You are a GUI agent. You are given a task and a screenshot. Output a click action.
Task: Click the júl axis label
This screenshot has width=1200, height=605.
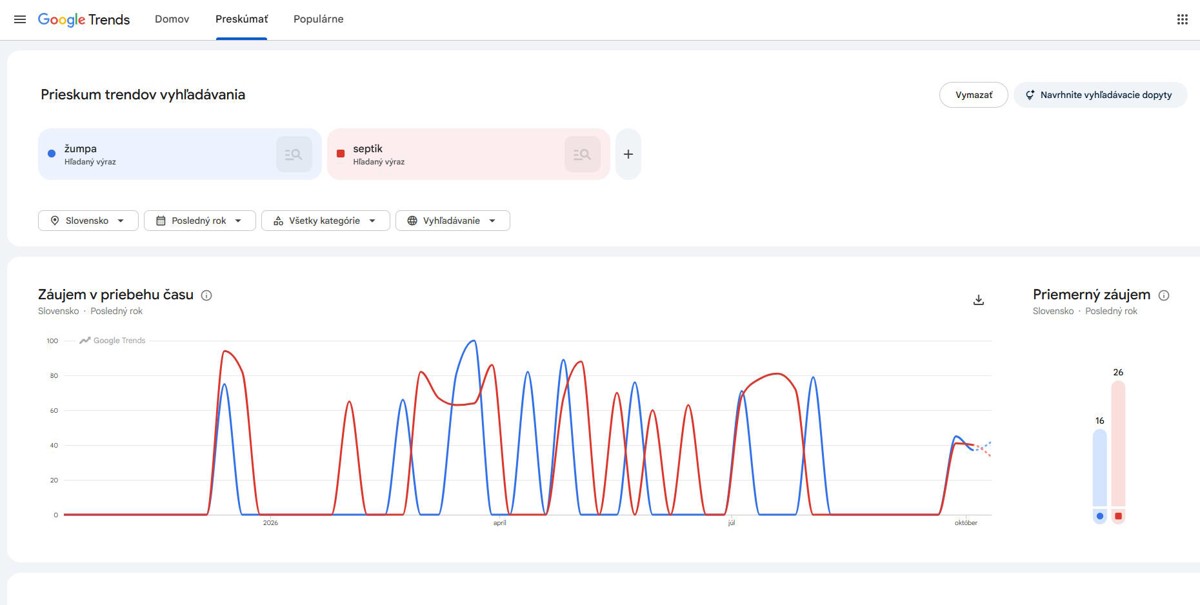click(732, 523)
